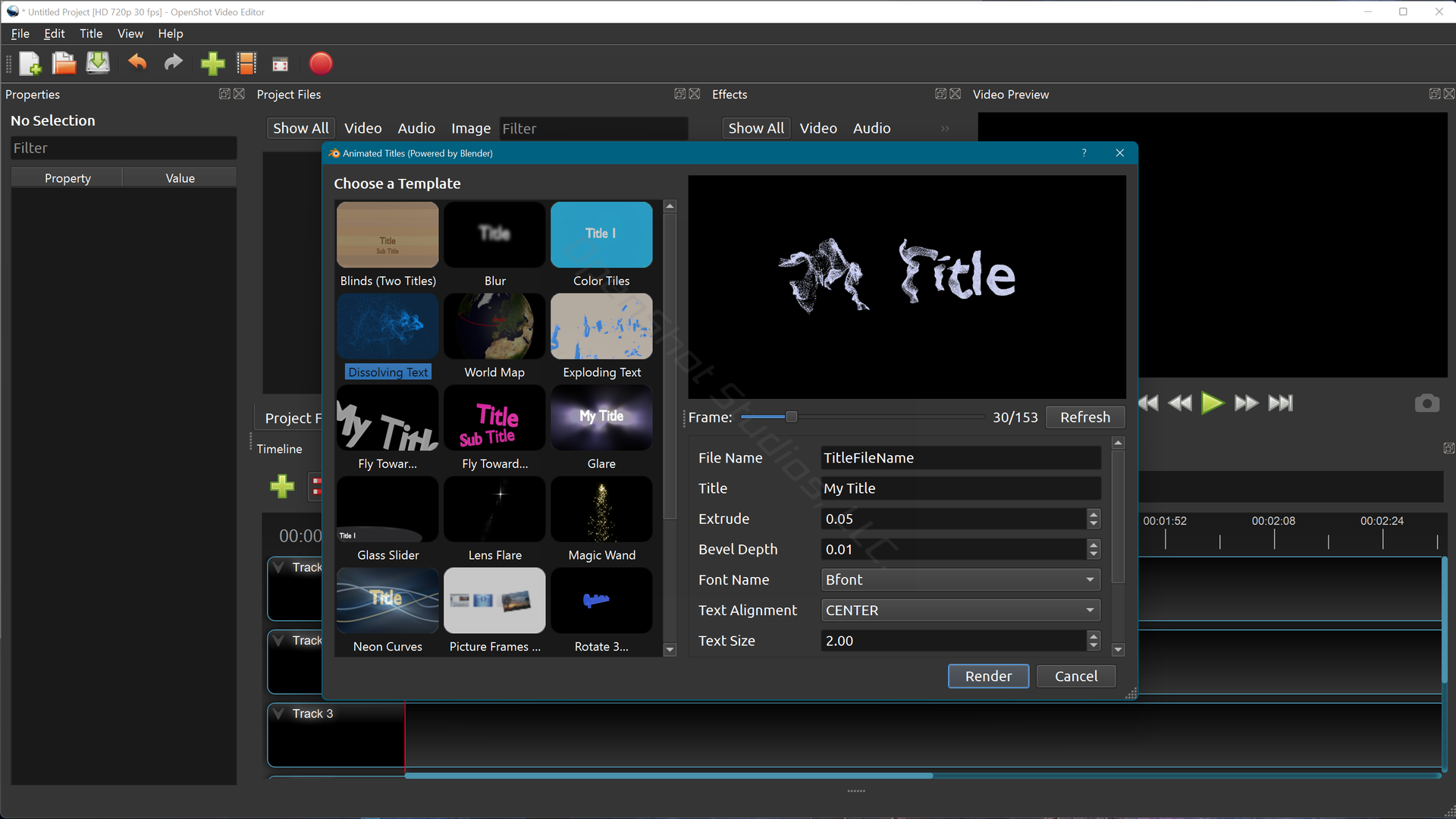Click the green Play button in preview

pos(1212,403)
